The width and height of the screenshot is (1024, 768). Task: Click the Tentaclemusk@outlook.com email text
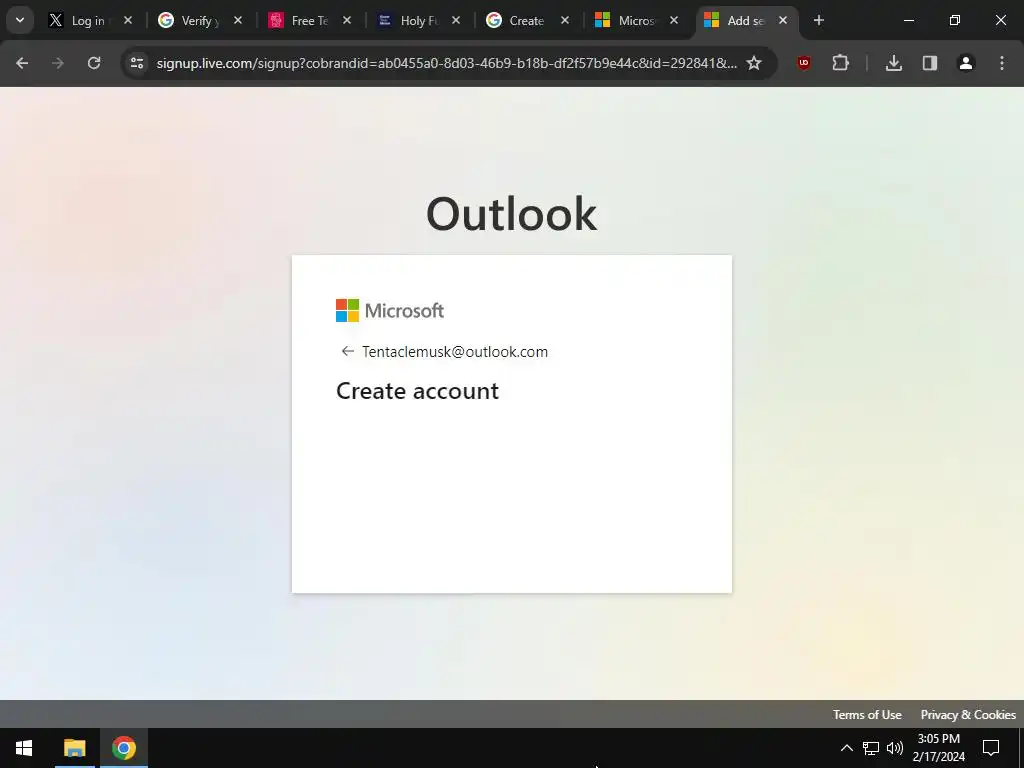coord(455,351)
